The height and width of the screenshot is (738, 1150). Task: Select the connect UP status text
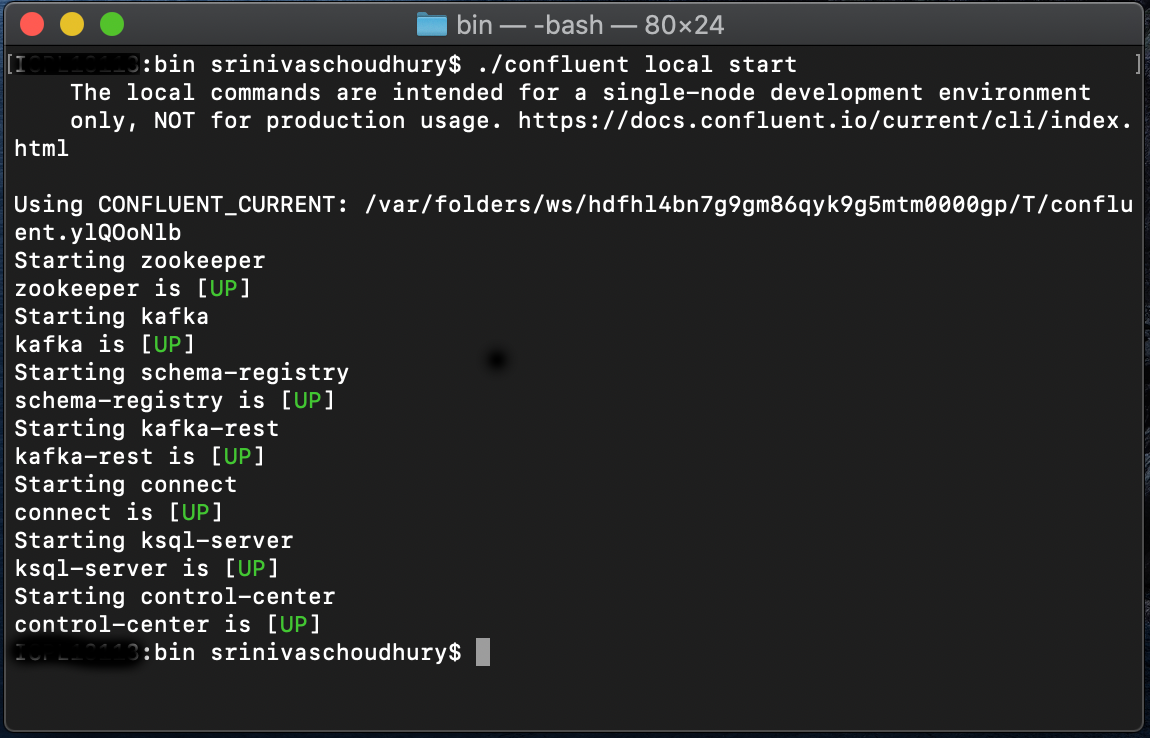[x=196, y=512]
